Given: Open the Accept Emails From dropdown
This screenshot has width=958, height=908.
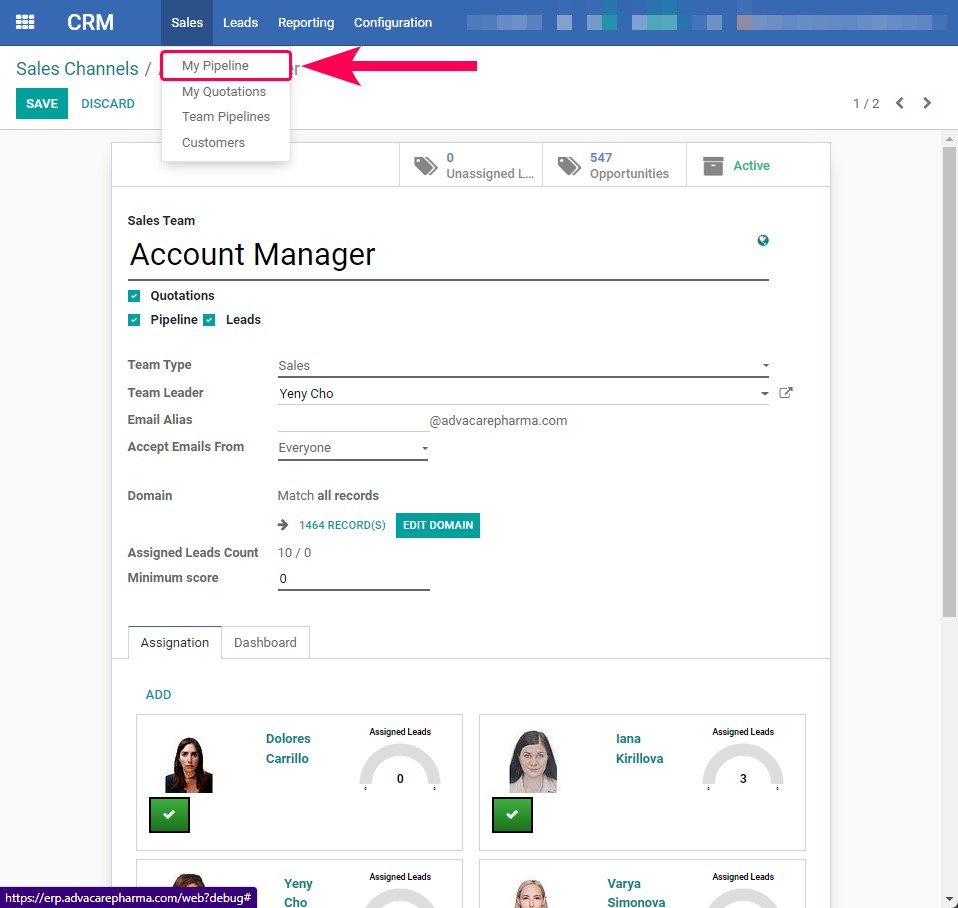Looking at the screenshot, I should pyautogui.click(x=353, y=448).
